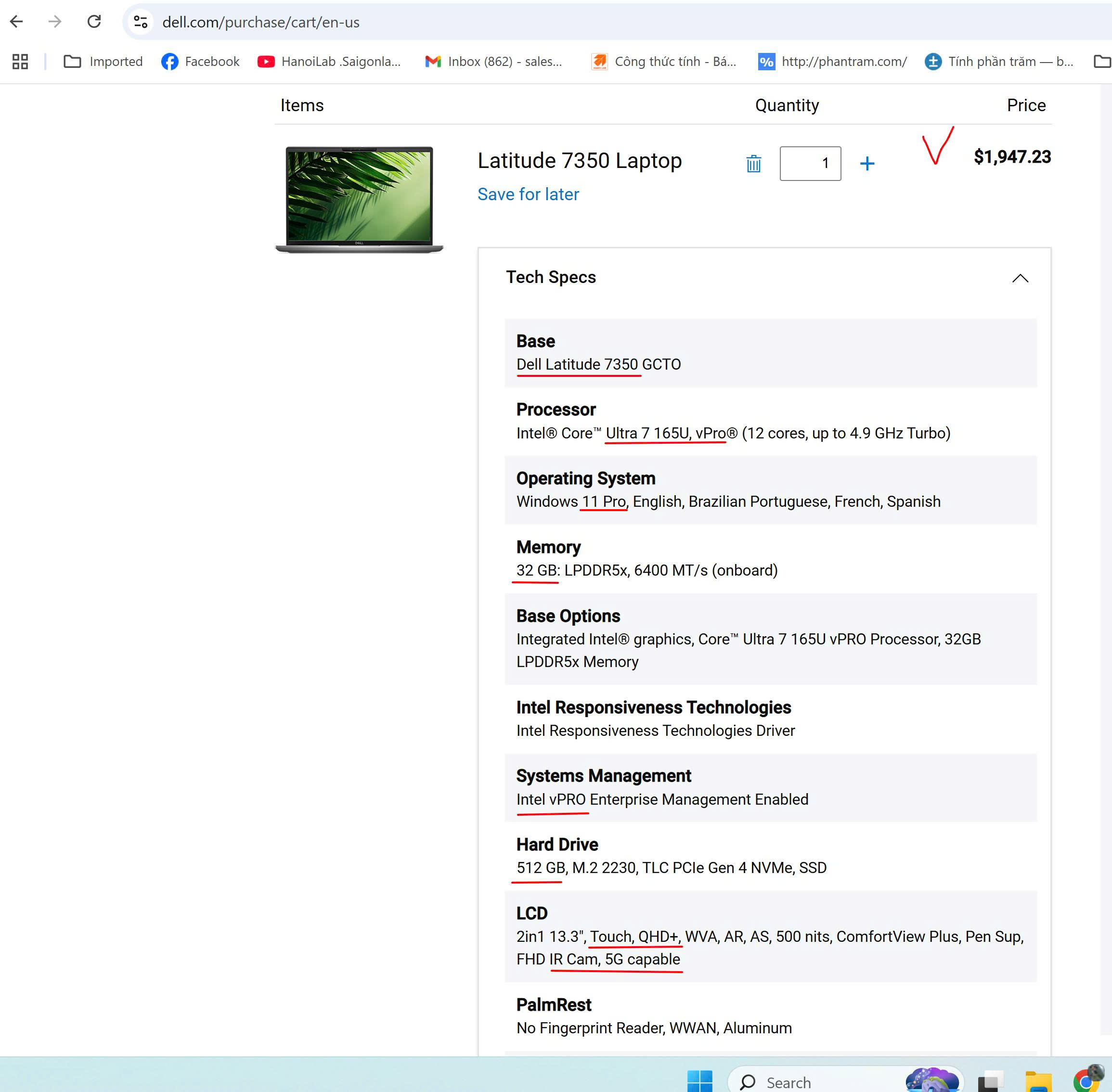This screenshot has width=1112, height=1092.
Task: Open the phantram.com bookmark
Action: coord(833,62)
